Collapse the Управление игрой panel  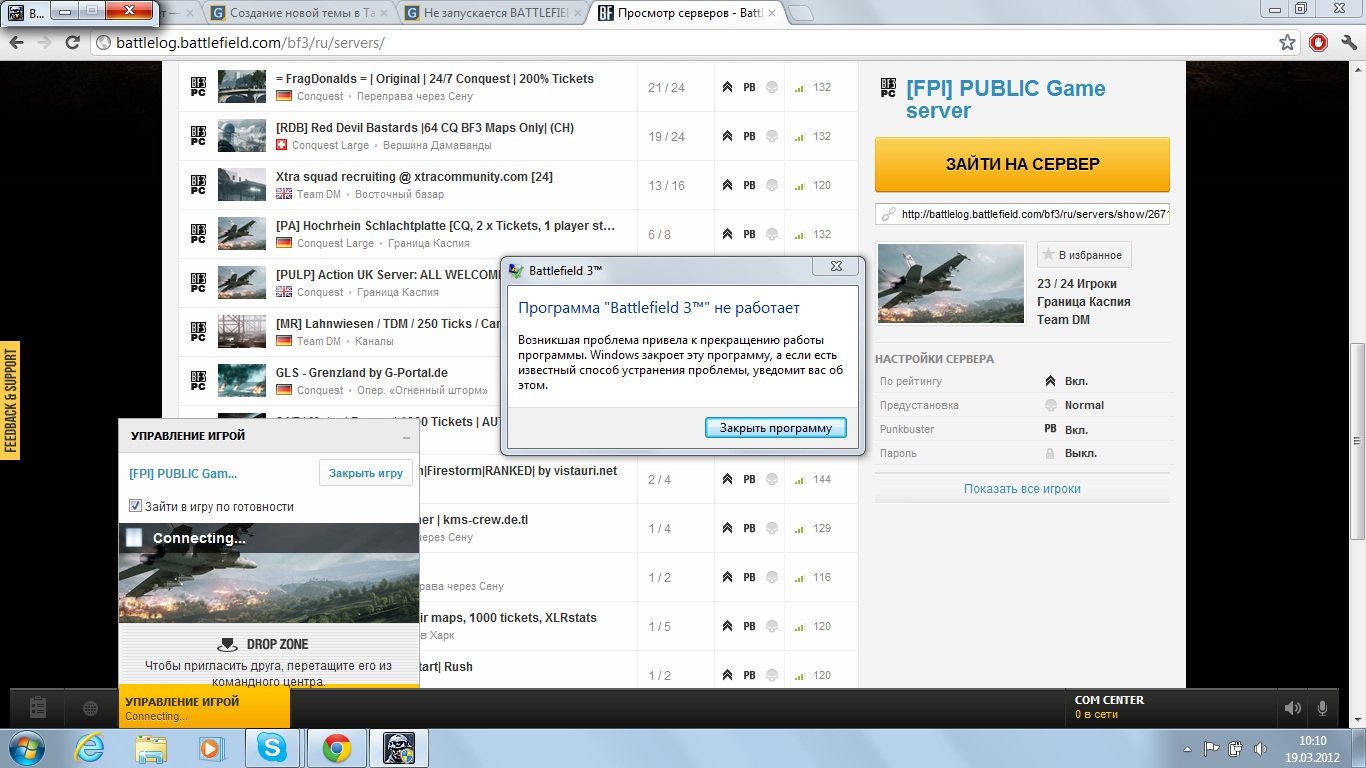point(406,438)
